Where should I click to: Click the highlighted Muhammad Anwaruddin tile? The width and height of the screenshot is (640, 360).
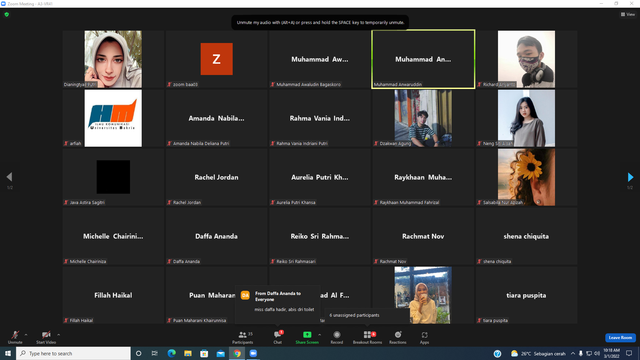423,59
